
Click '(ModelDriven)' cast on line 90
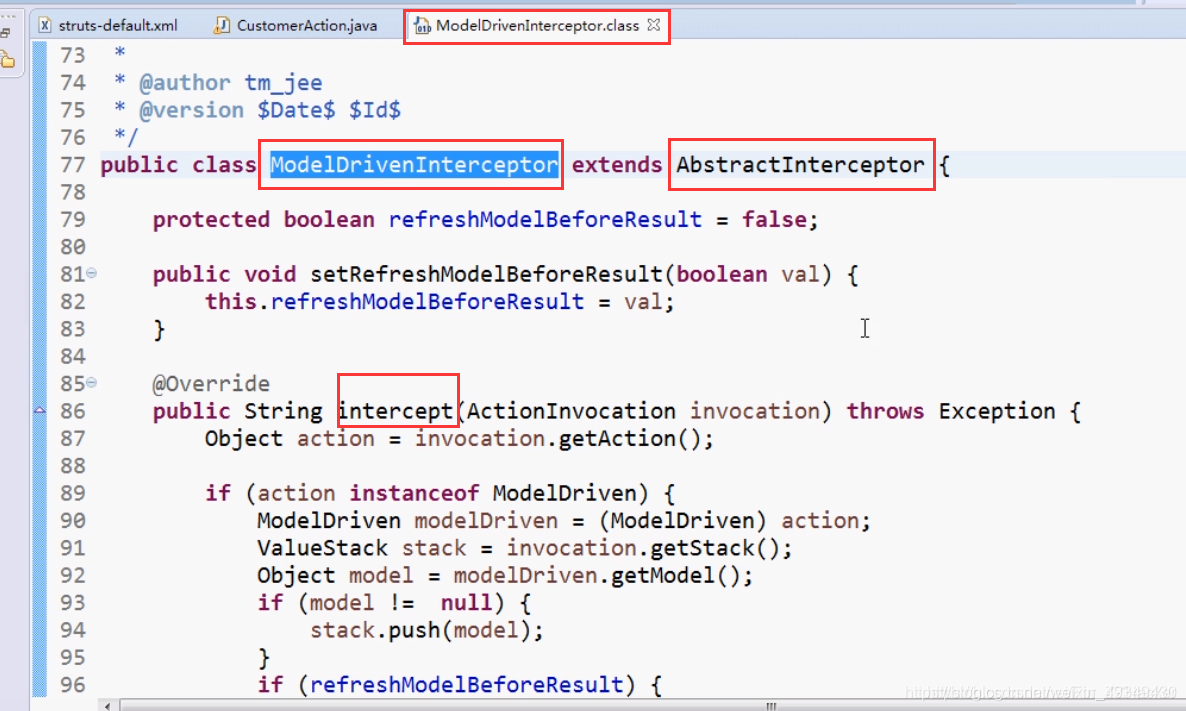pos(682,520)
